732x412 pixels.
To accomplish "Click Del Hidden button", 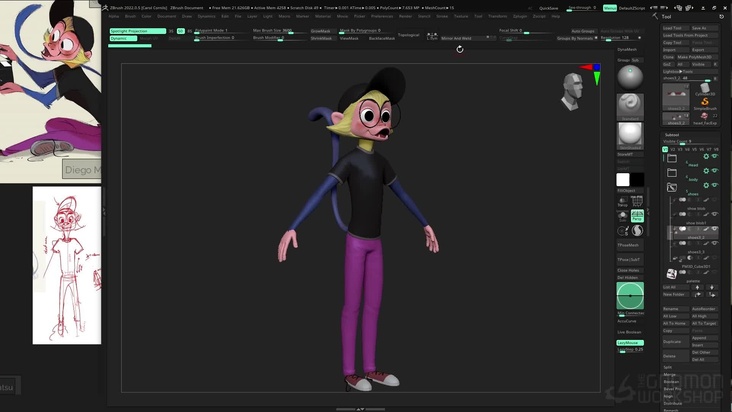I will pyautogui.click(x=630, y=278).
